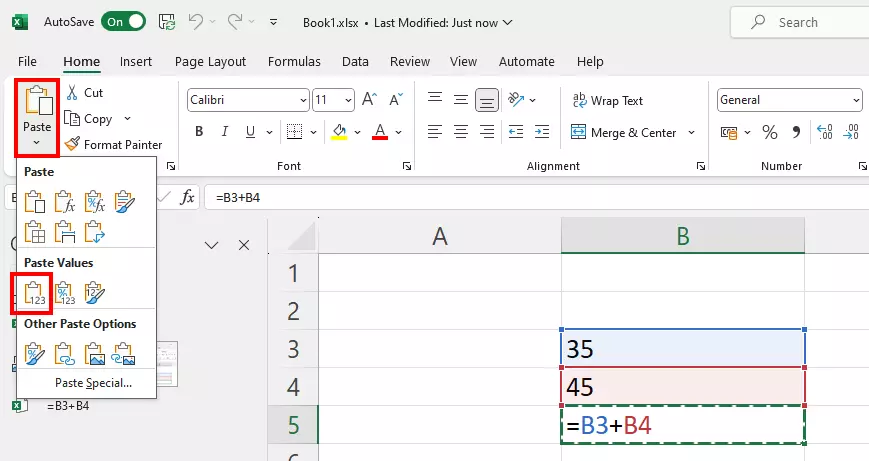Open the font size dropdown
Image resolution: width=869 pixels, height=461 pixels.
click(348, 100)
